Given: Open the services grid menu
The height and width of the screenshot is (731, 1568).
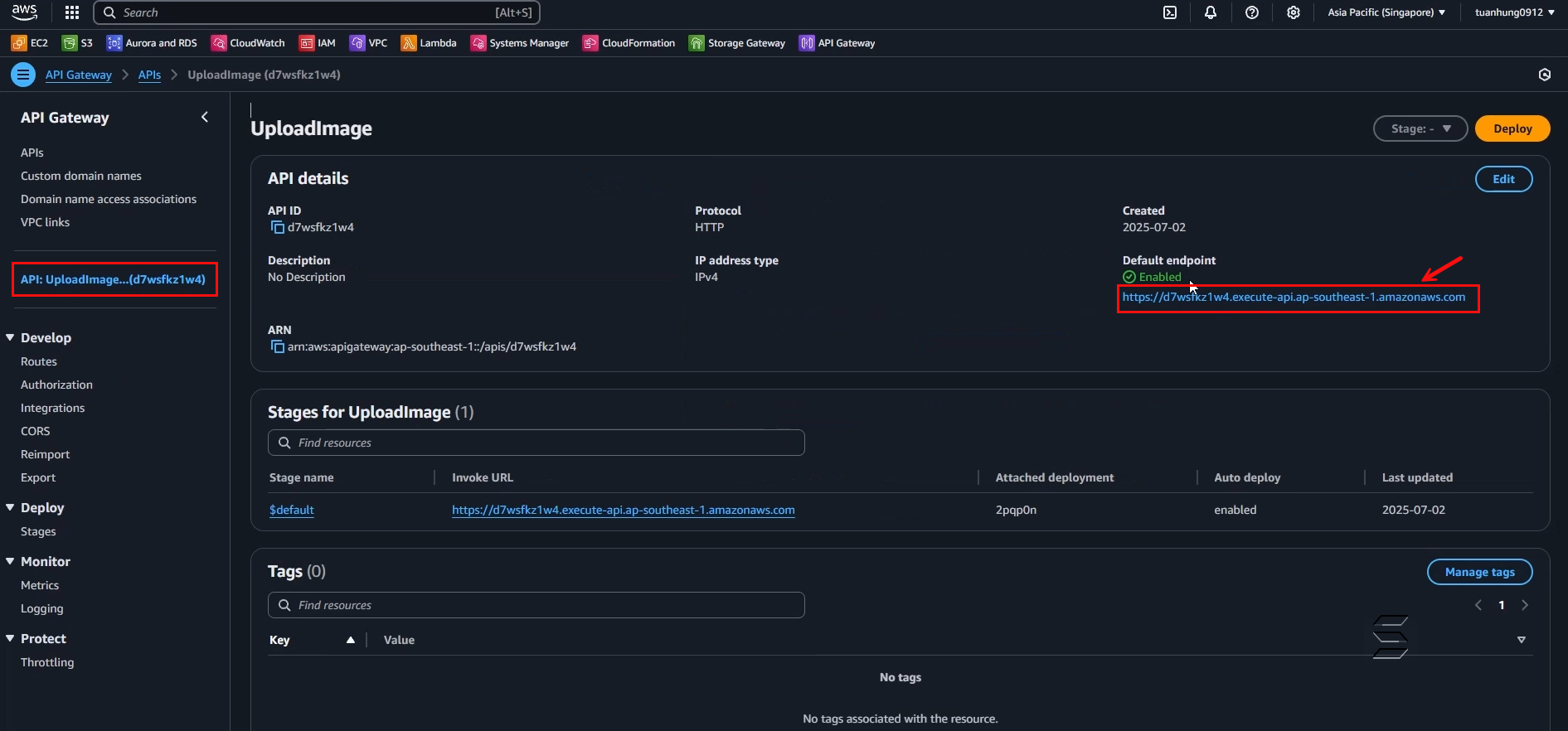Looking at the screenshot, I should [x=72, y=12].
